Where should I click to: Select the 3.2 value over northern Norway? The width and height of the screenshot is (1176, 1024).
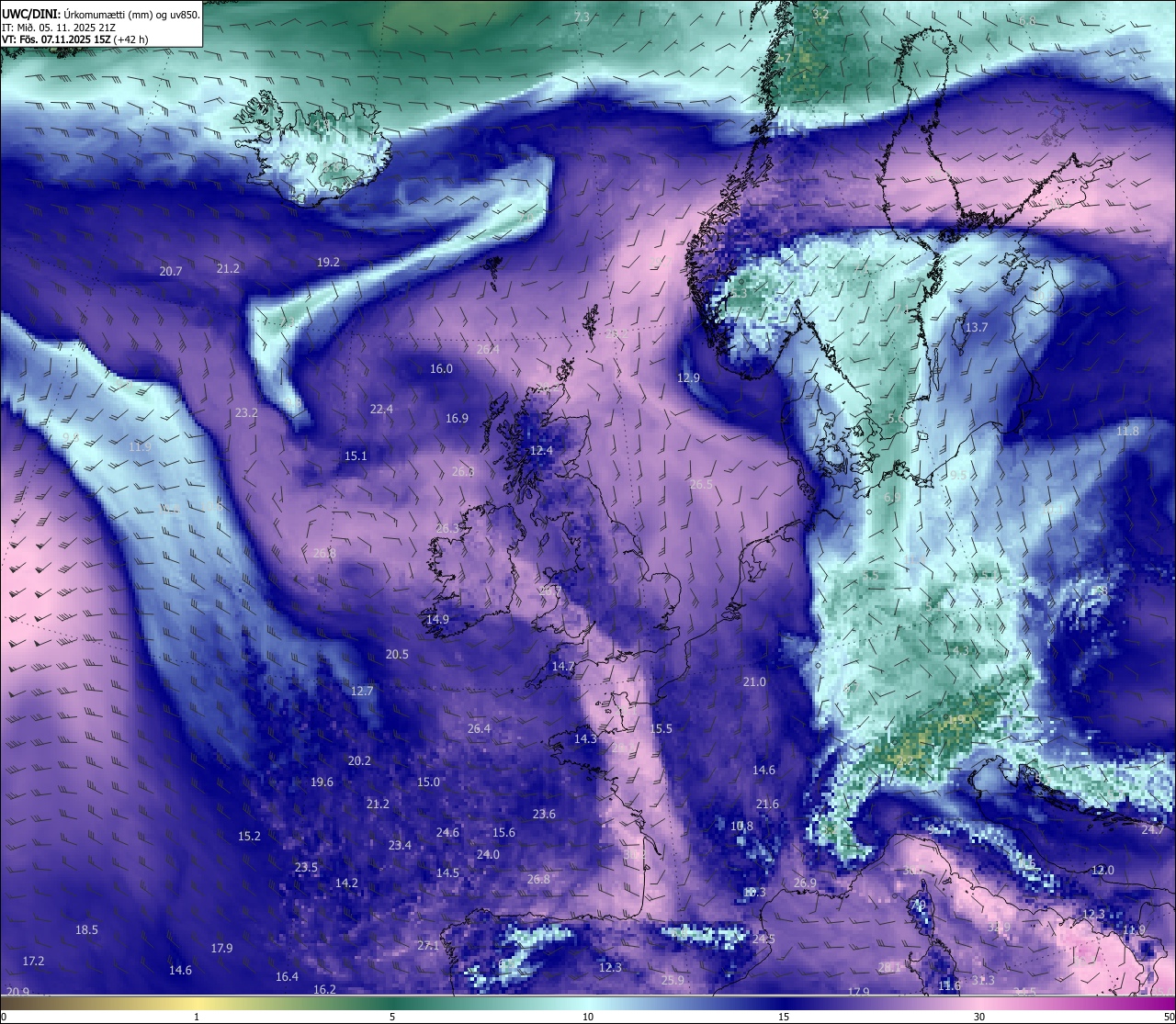pyautogui.click(x=820, y=14)
